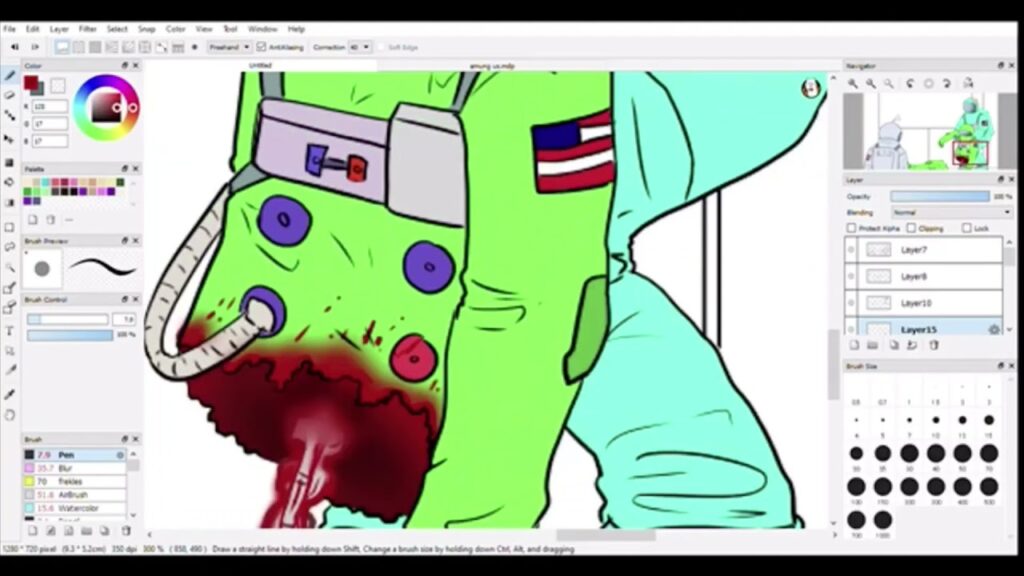
Task: Select the Blur brush
Action: click(x=74, y=468)
